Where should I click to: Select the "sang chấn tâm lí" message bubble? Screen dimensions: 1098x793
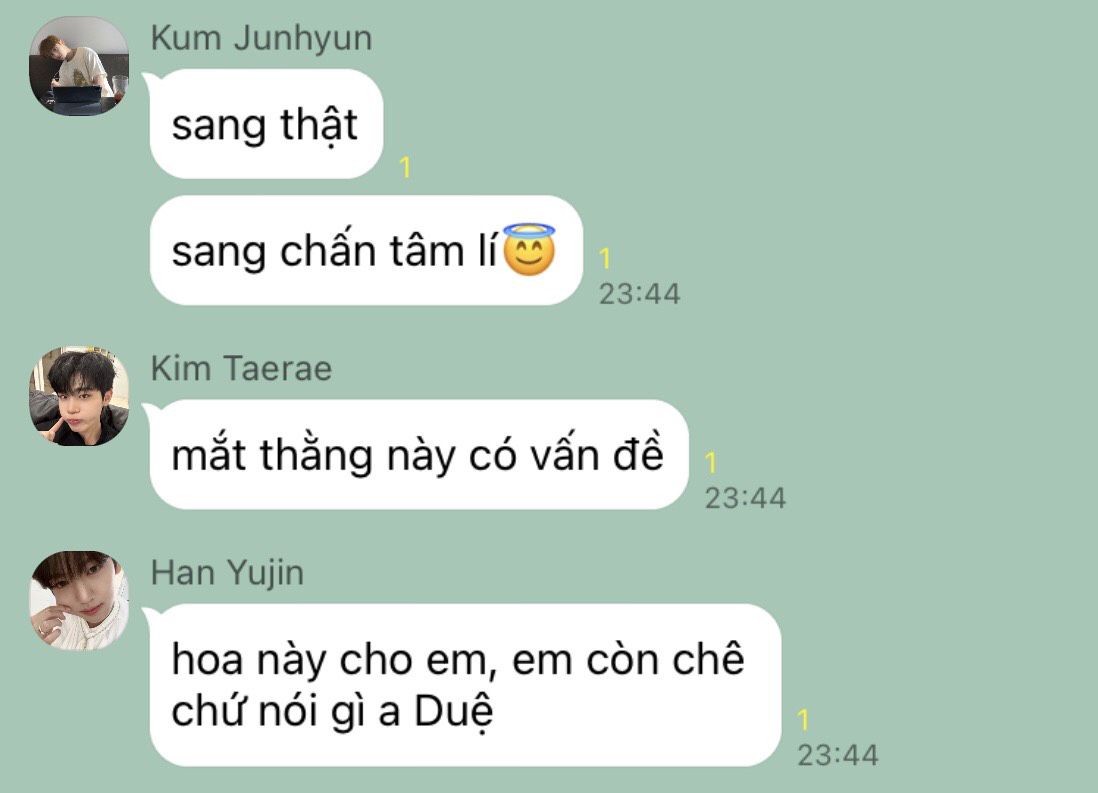click(x=366, y=250)
